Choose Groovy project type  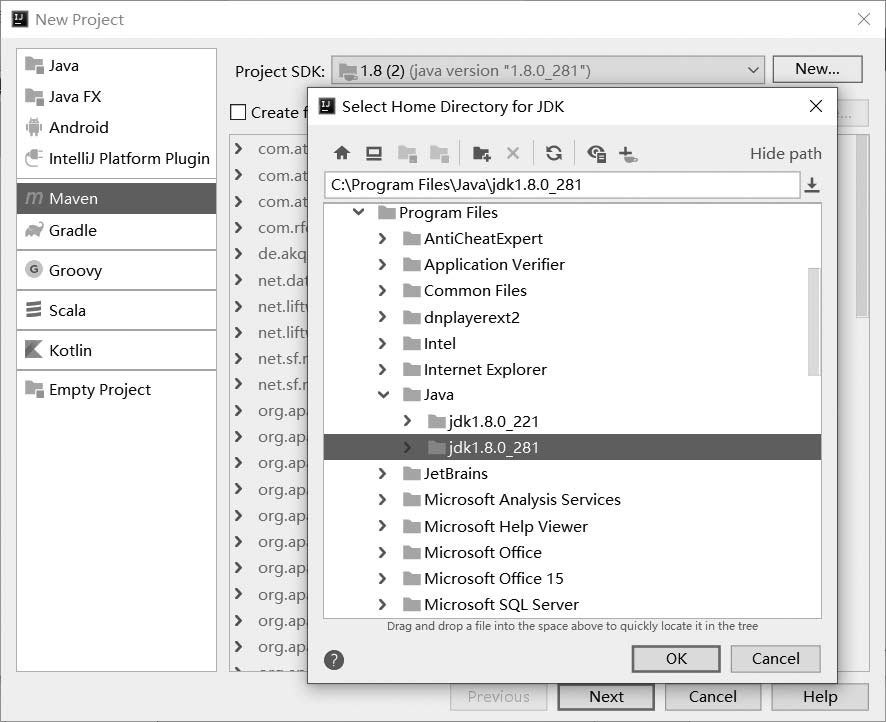tap(116, 270)
